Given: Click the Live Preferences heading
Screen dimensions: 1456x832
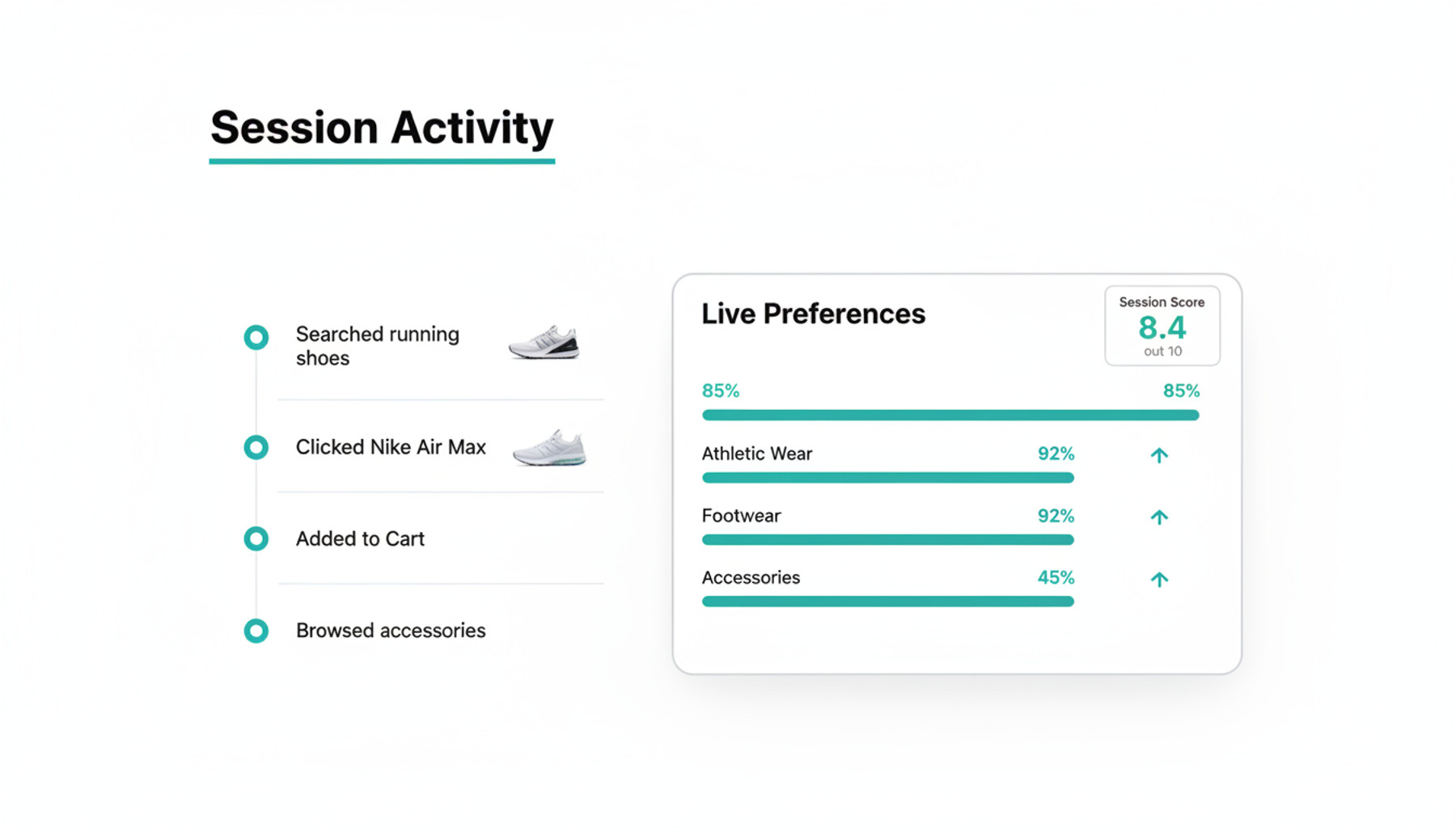Looking at the screenshot, I should [x=813, y=314].
